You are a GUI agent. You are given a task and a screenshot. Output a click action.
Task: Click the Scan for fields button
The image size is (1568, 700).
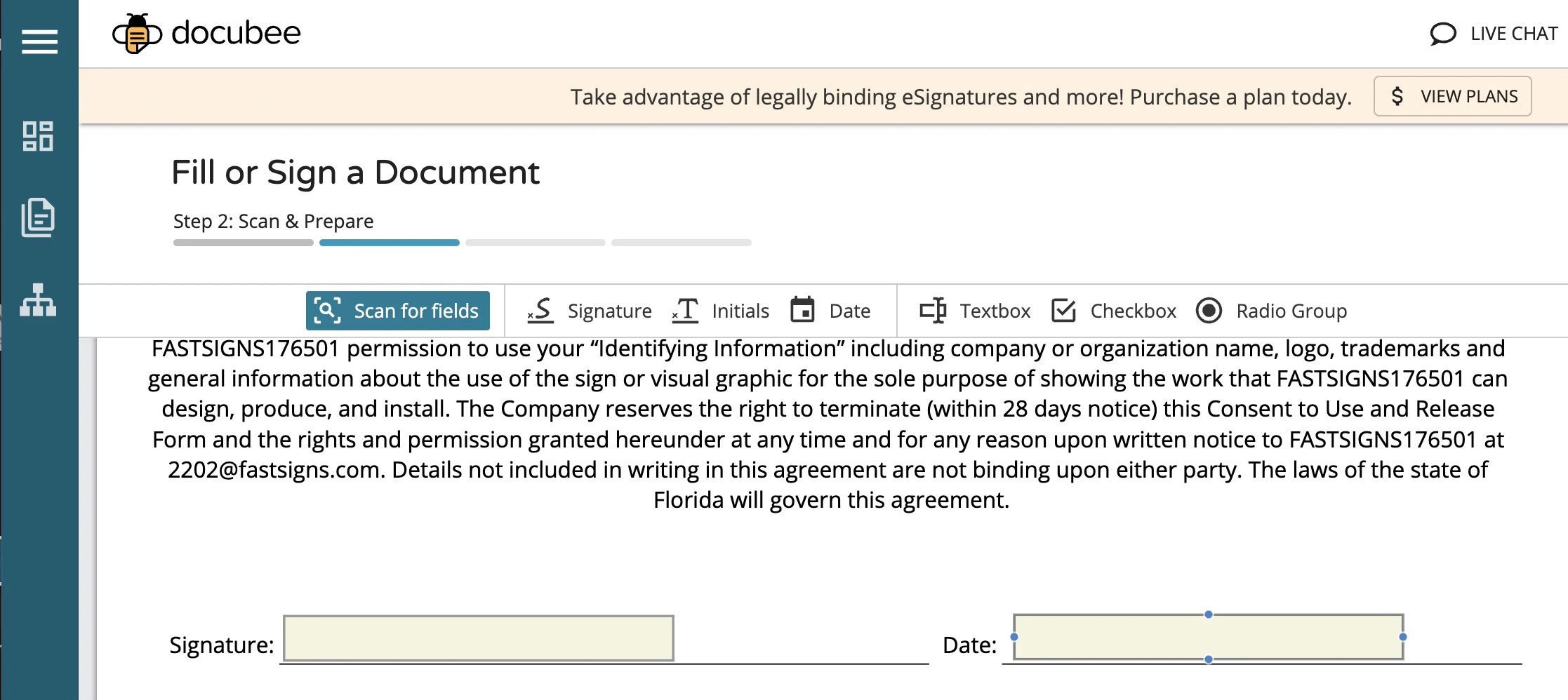397,310
